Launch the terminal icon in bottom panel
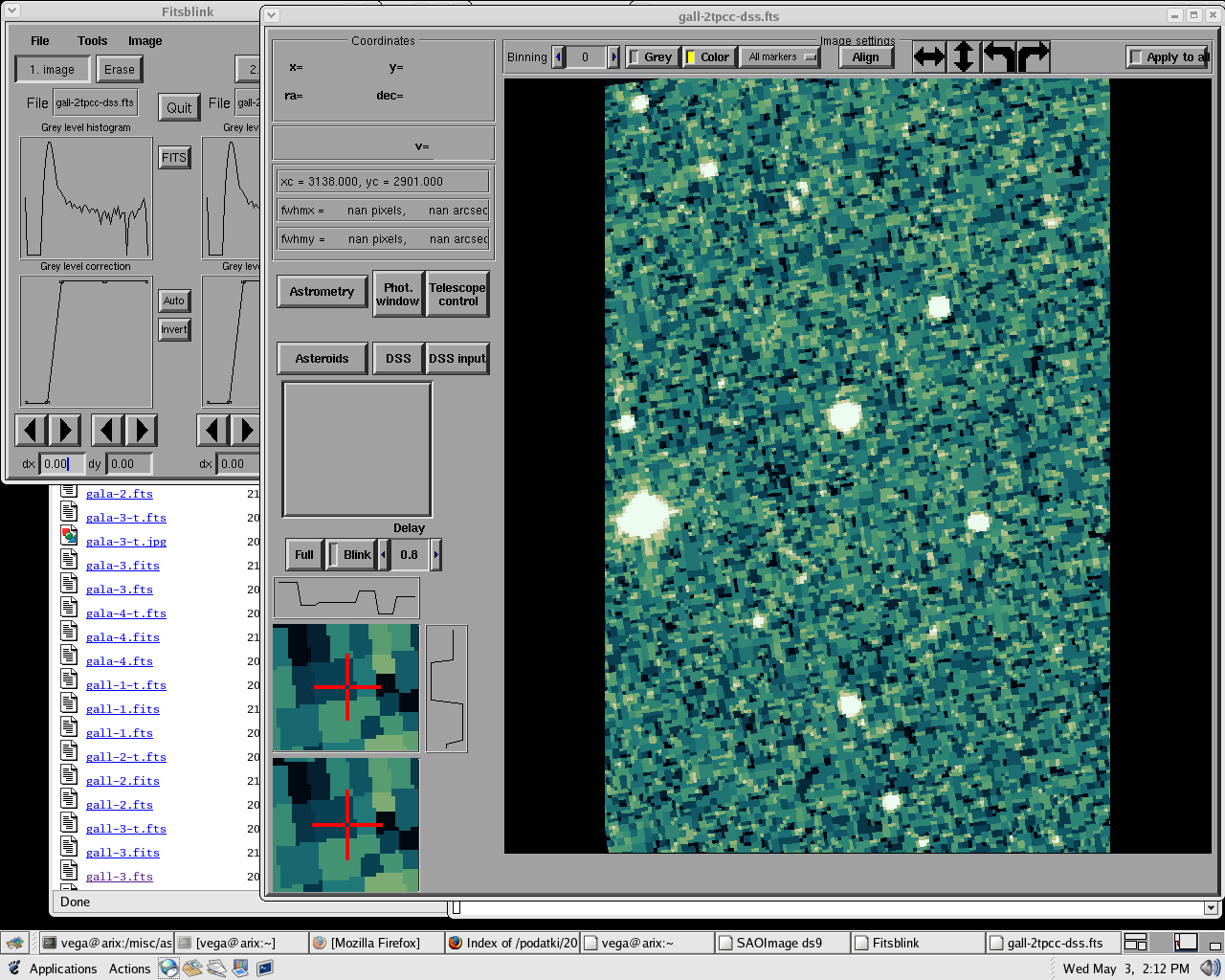This screenshot has height=980, width=1225. (265, 969)
